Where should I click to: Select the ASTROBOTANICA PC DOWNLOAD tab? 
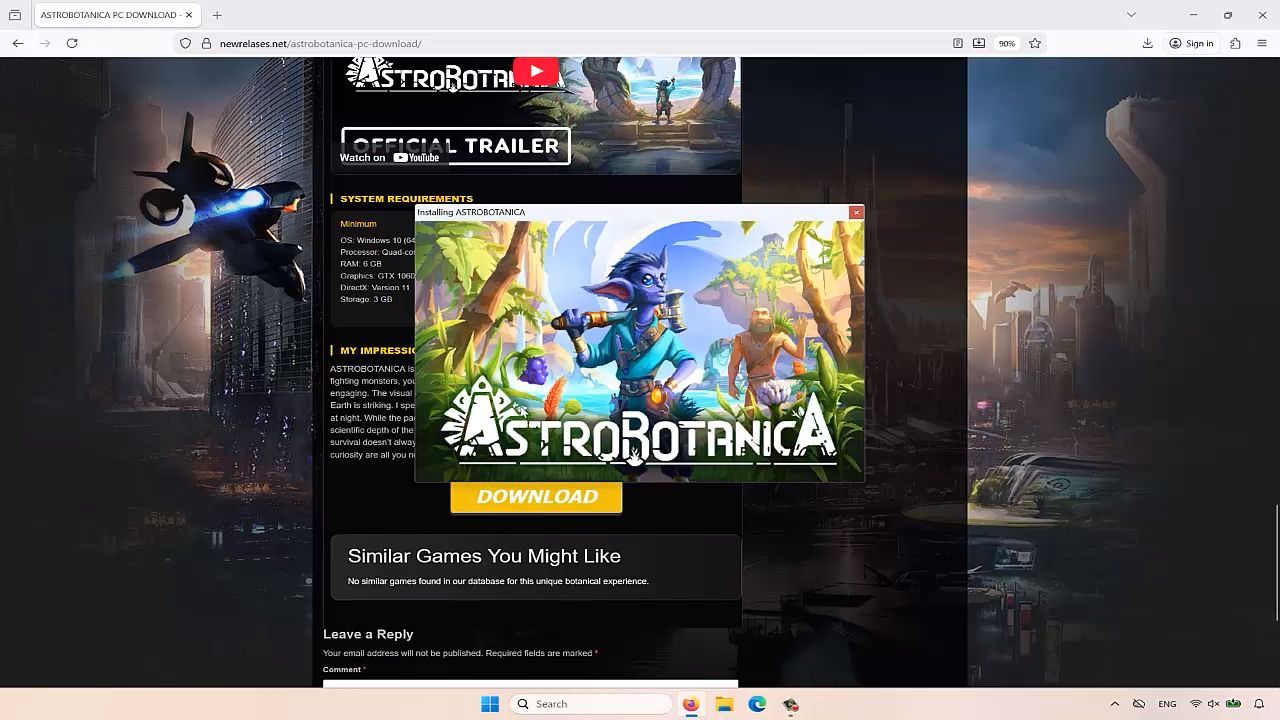tap(108, 15)
